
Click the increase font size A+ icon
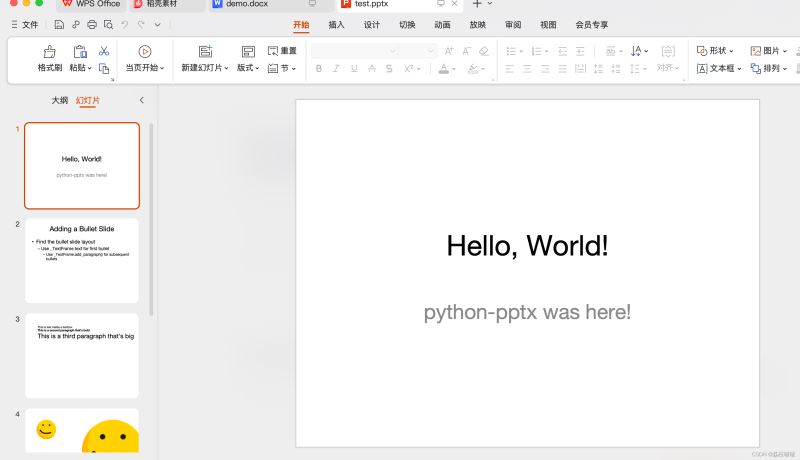pyautogui.click(x=448, y=51)
